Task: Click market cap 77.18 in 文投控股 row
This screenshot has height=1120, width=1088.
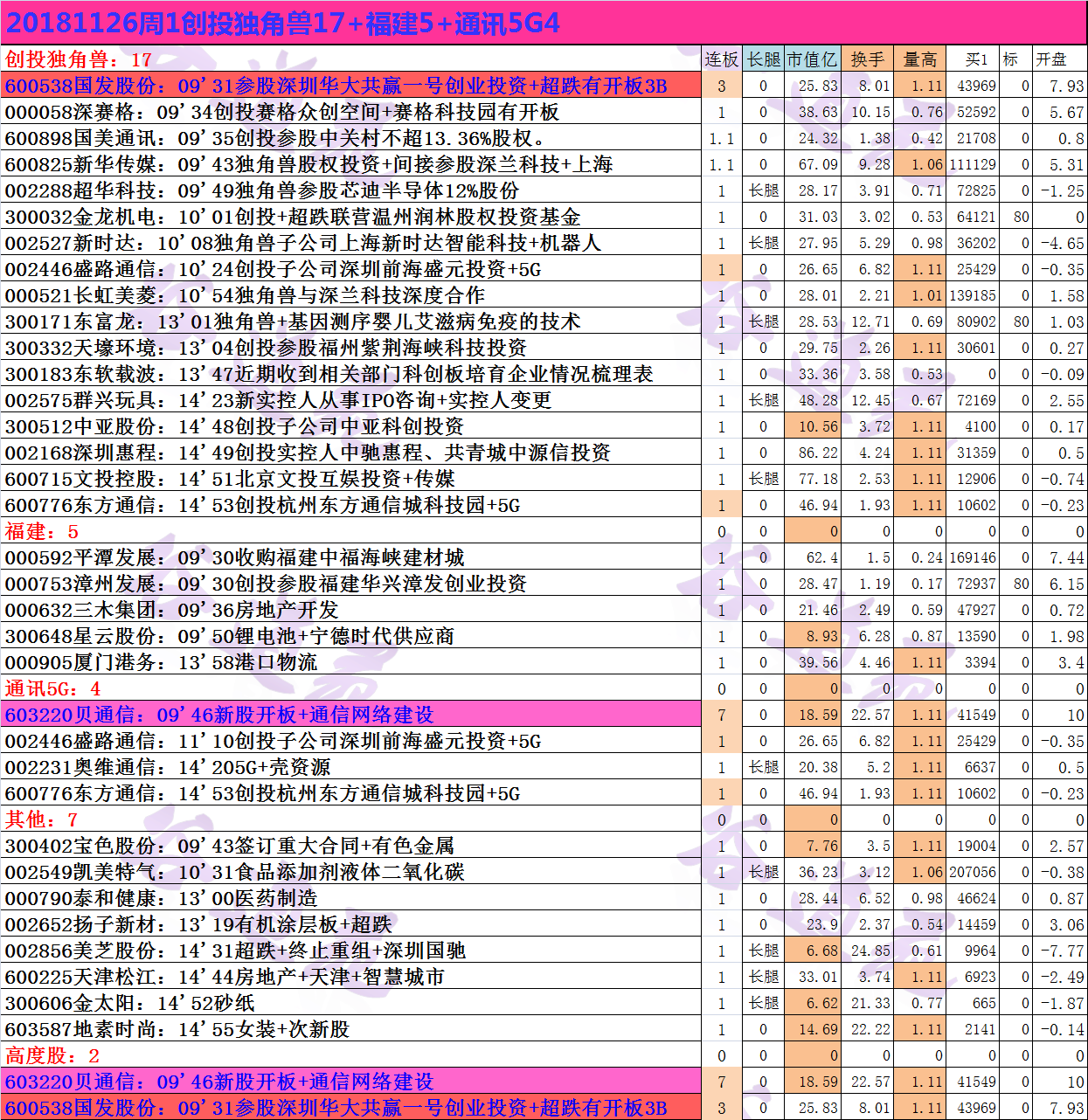Action: click(812, 479)
